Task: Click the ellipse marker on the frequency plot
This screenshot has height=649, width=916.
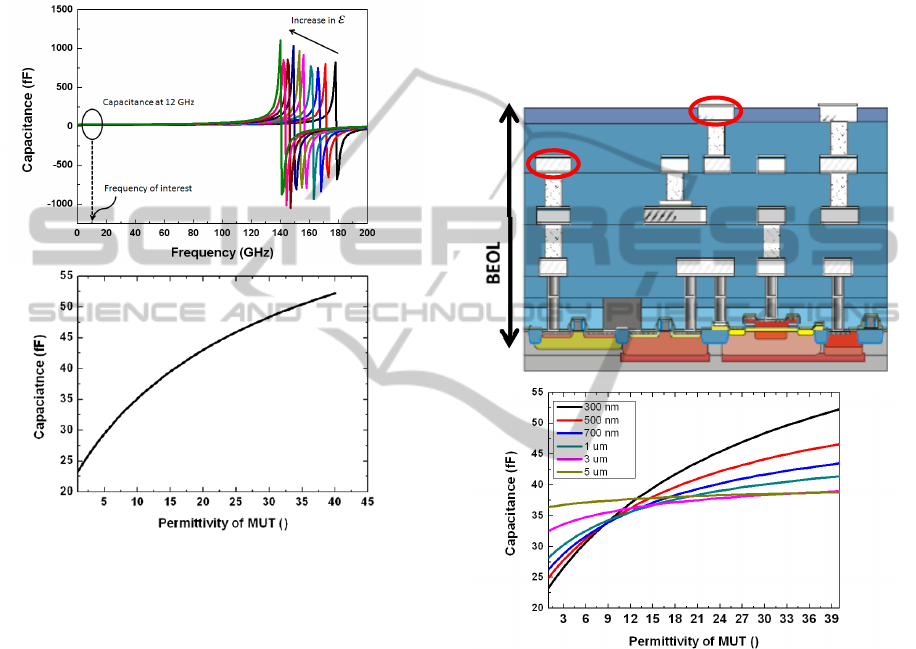Action: click(x=91, y=124)
